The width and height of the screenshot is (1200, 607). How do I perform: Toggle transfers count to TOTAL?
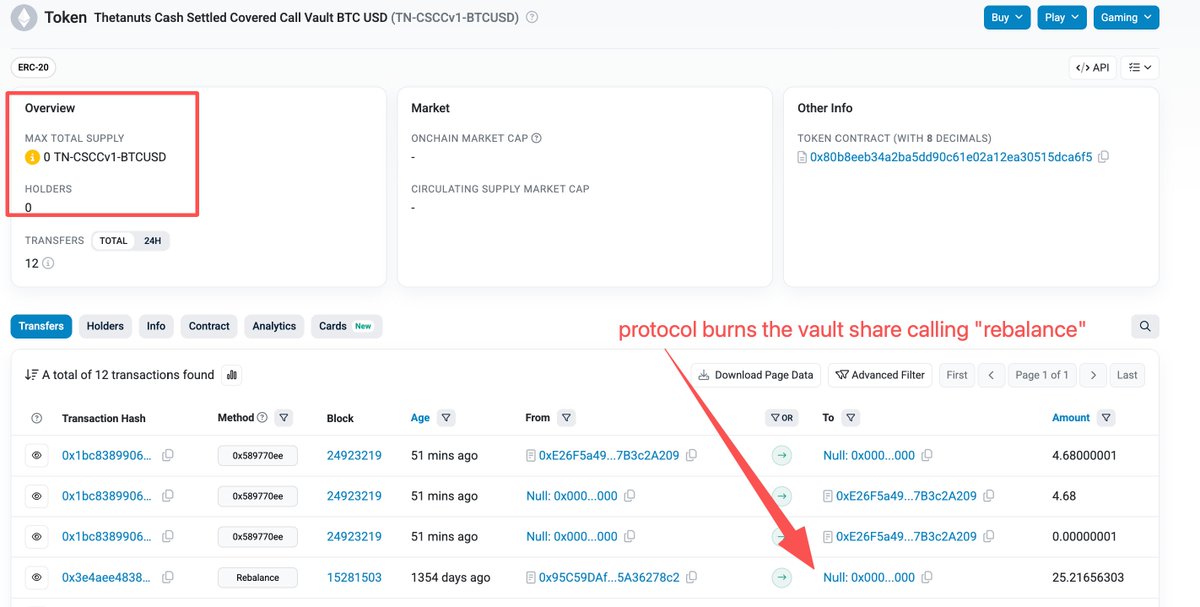pyautogui.click(x=113, y=241)
